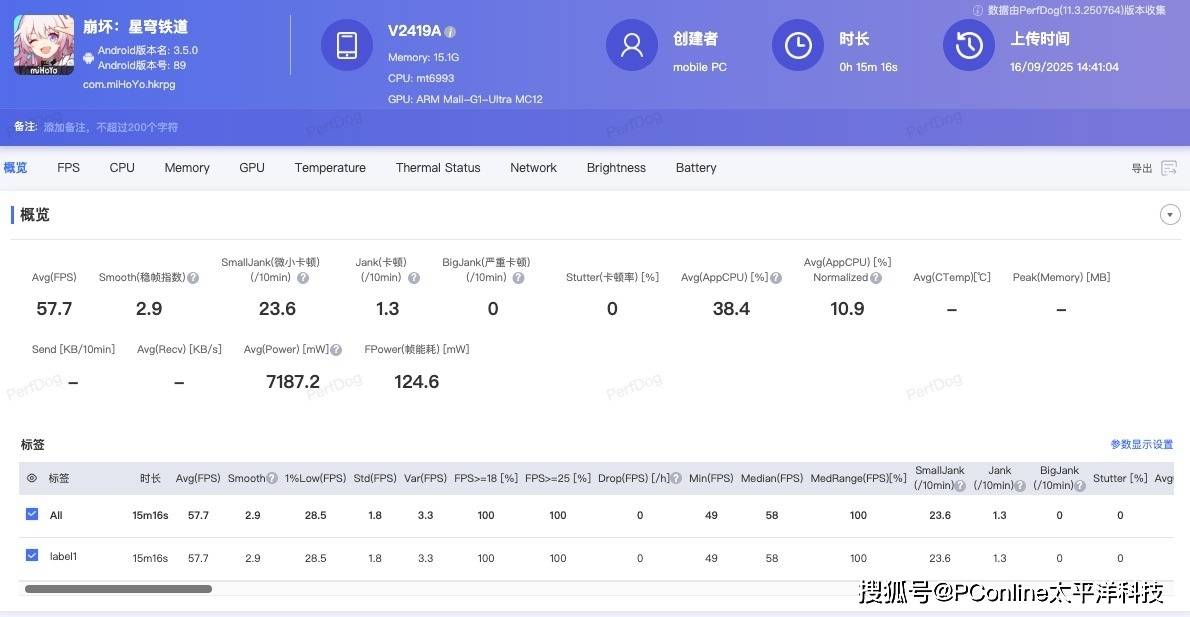Click help icon next to Avg(Power) [mW]

(x=336, y=350)
